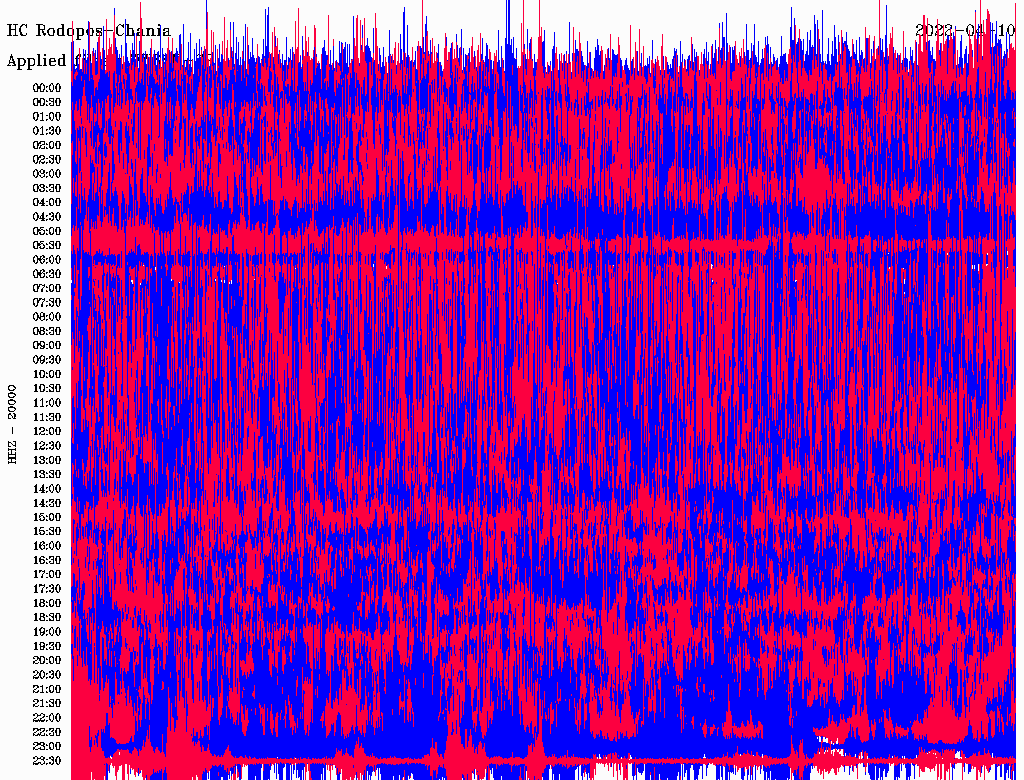Select the 00:30 time row label
Screen dimensions: 1024x780
tap(47, 103)
